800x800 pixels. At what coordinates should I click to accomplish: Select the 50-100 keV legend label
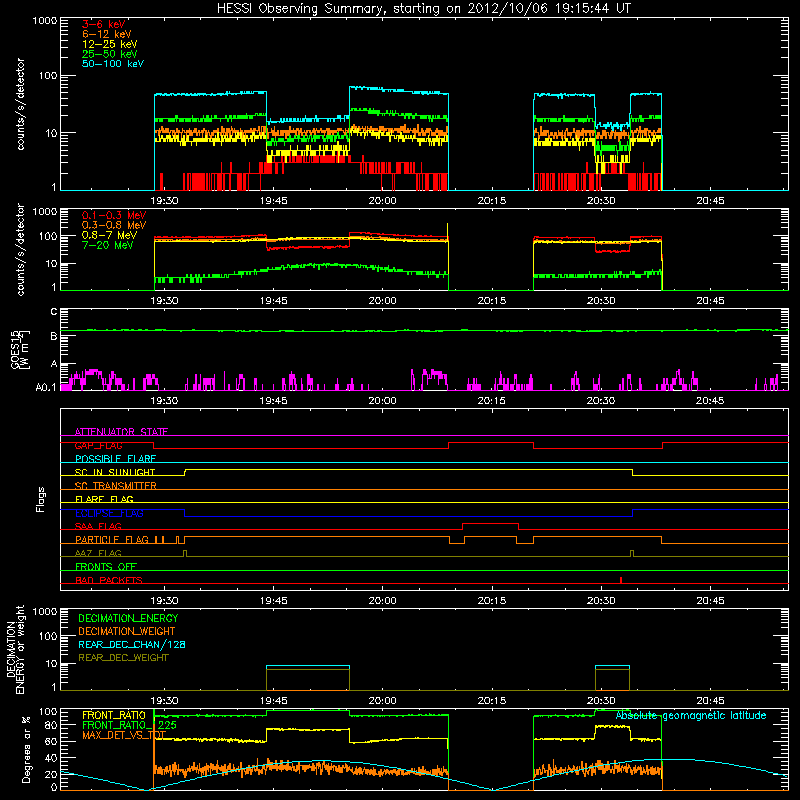pyautogui.click(x=112, y=64)
